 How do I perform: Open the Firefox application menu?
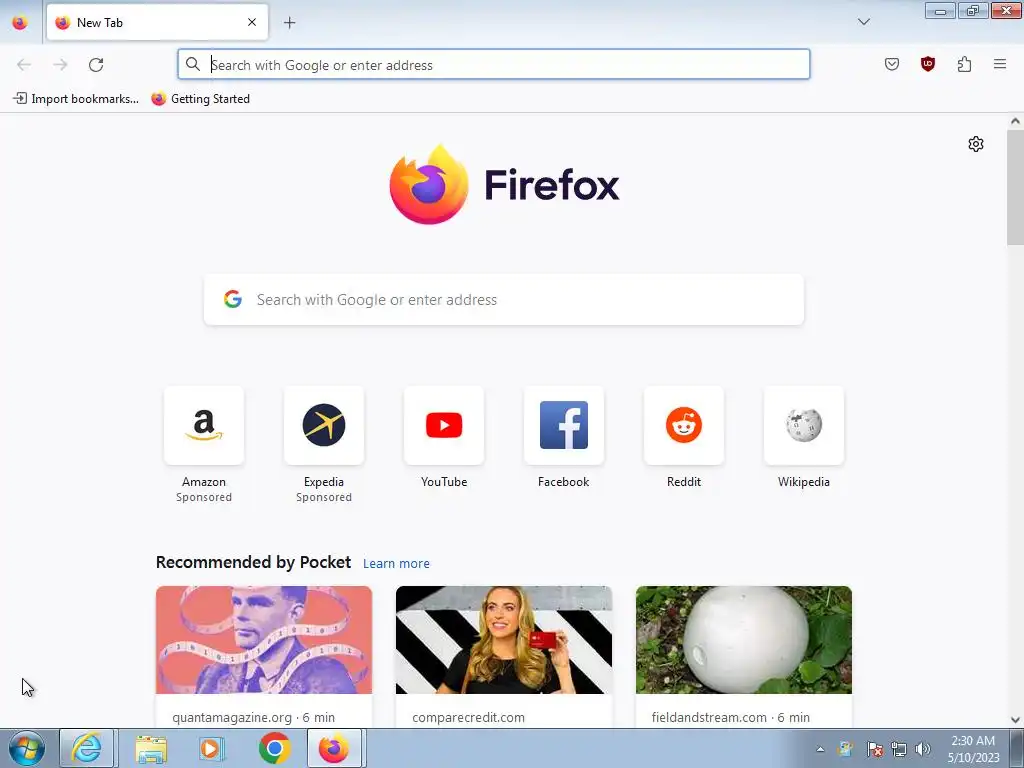tap(1000, 64)
